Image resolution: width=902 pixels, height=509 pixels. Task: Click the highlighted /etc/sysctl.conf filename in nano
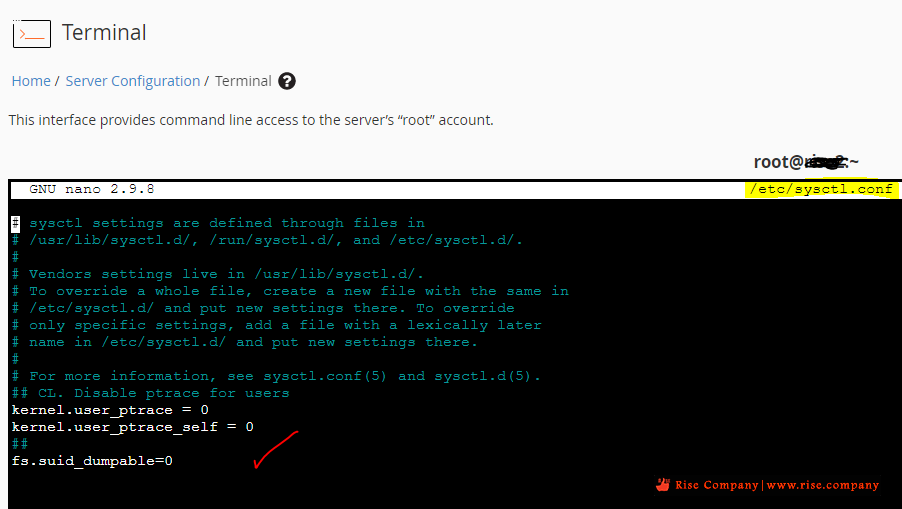point(821,189)
